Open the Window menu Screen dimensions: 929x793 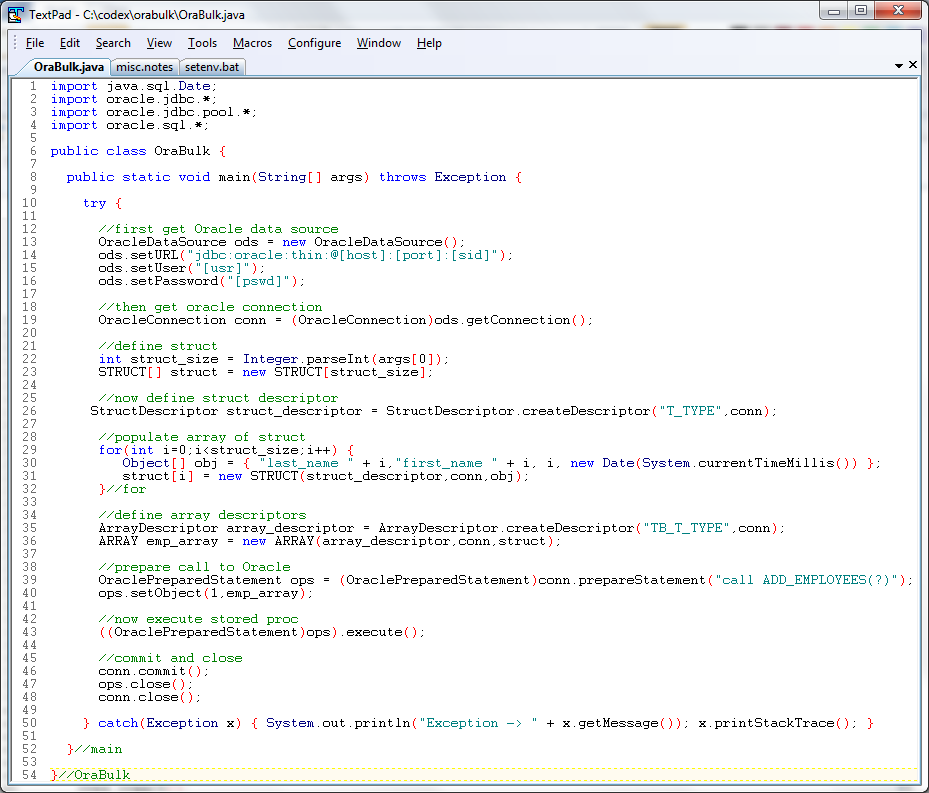coord(379,43)
